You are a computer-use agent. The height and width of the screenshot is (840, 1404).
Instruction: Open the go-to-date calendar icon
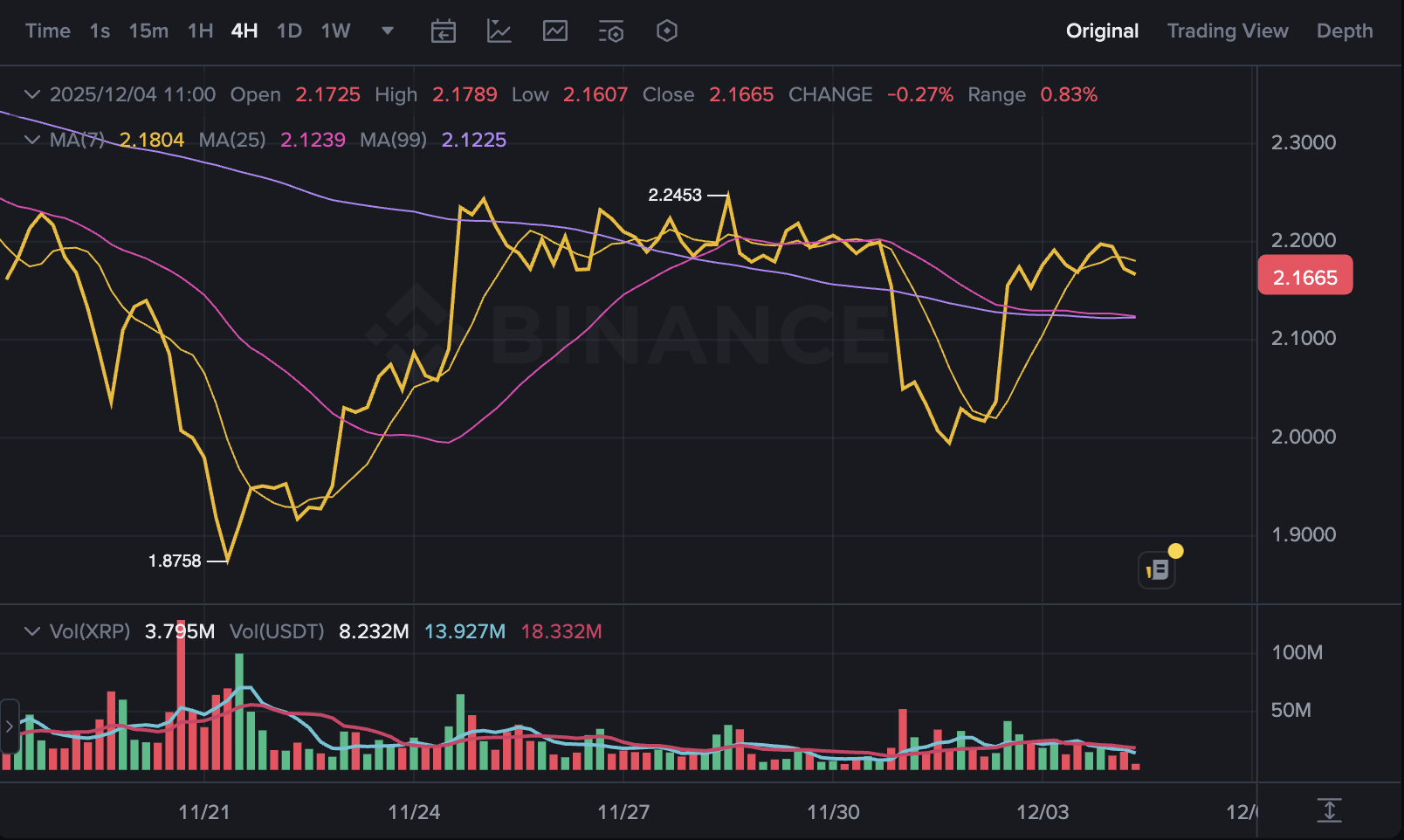pyautogui.click(x=444, y=31)
